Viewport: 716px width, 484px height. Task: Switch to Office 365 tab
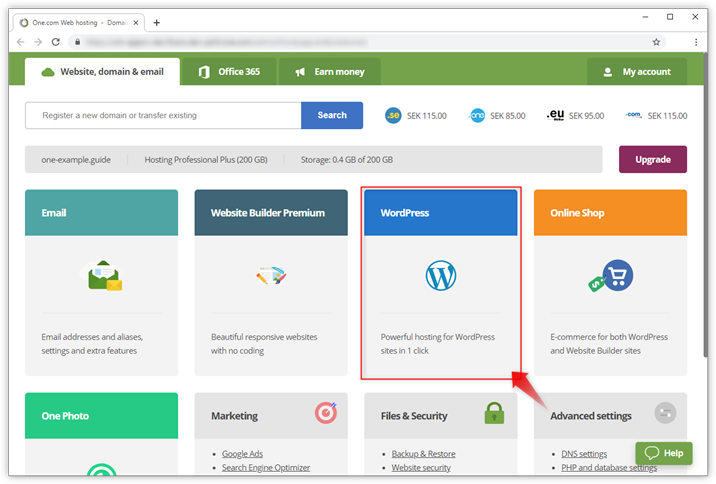pos(229,72)
